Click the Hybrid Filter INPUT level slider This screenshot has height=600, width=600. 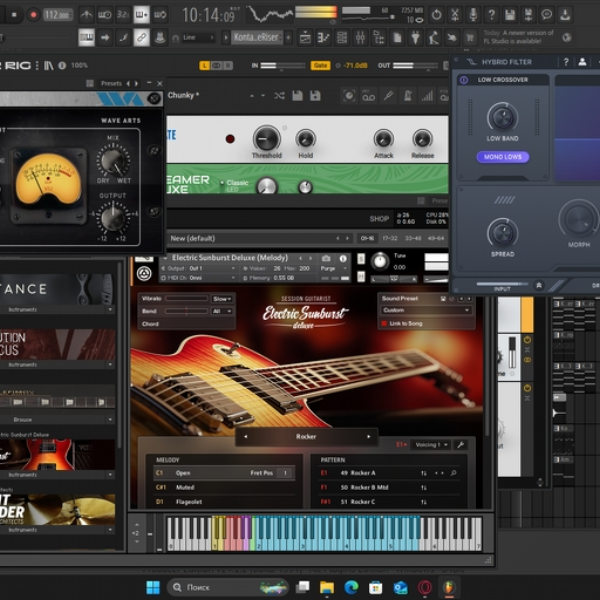[502, 284]
